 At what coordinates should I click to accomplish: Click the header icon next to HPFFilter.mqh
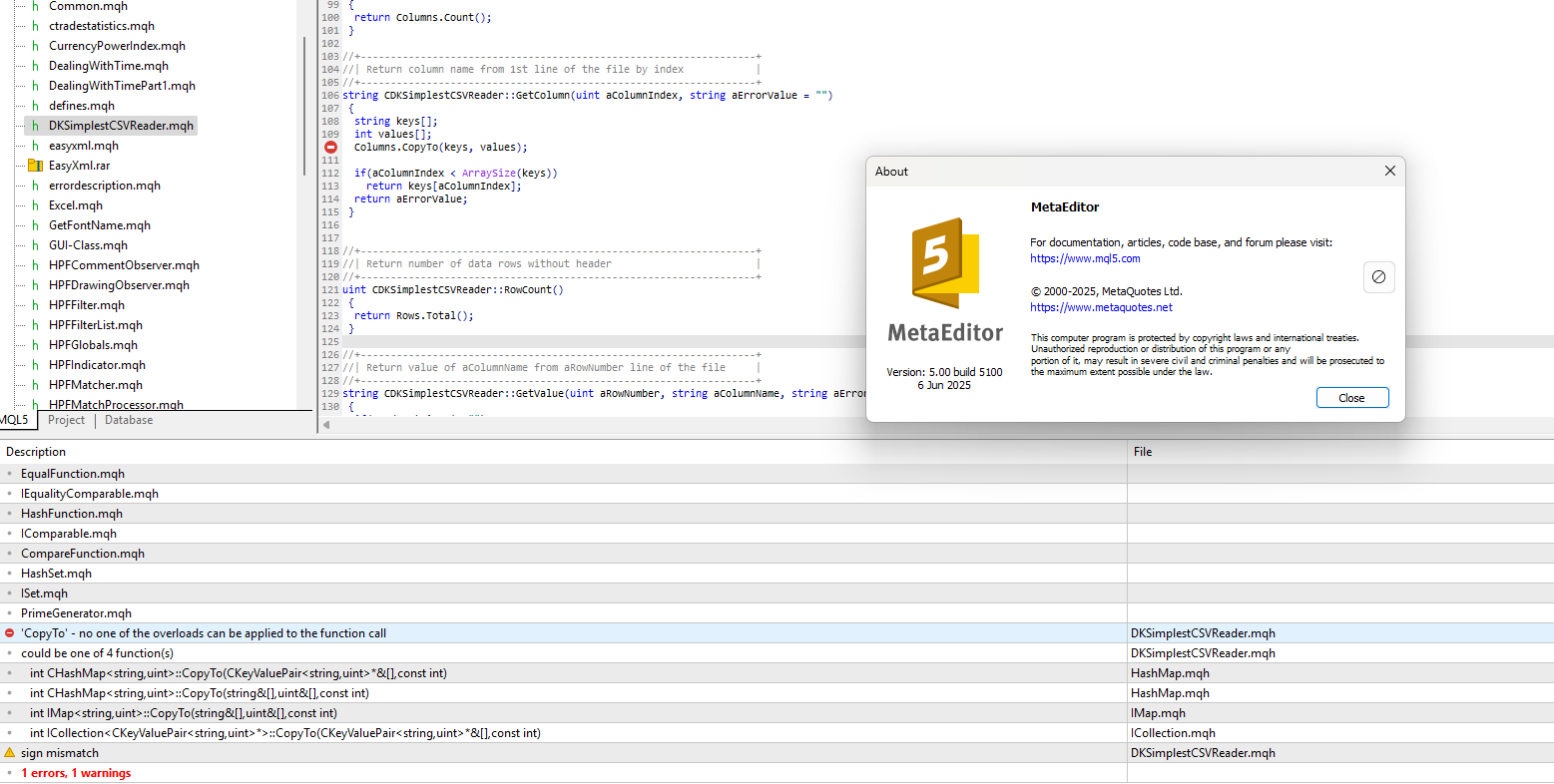tap(35, 305)
